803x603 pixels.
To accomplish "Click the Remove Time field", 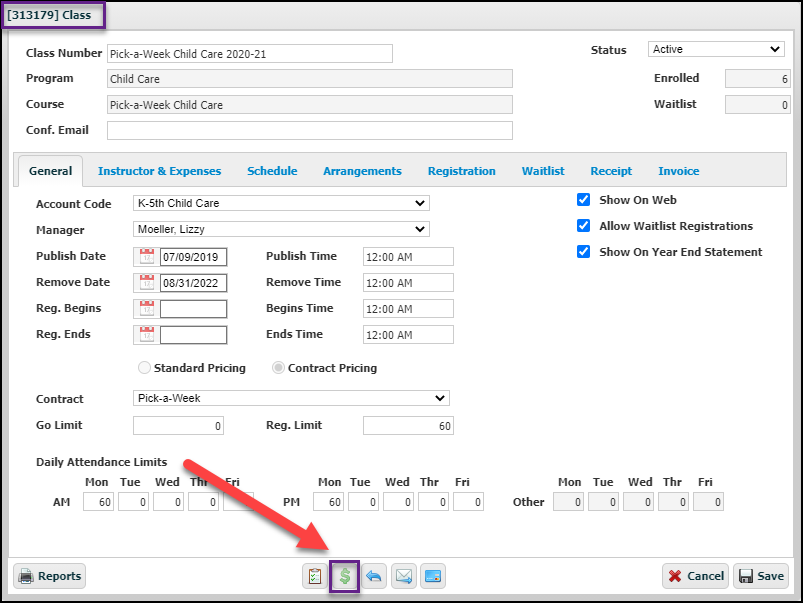I will (408, 283).
